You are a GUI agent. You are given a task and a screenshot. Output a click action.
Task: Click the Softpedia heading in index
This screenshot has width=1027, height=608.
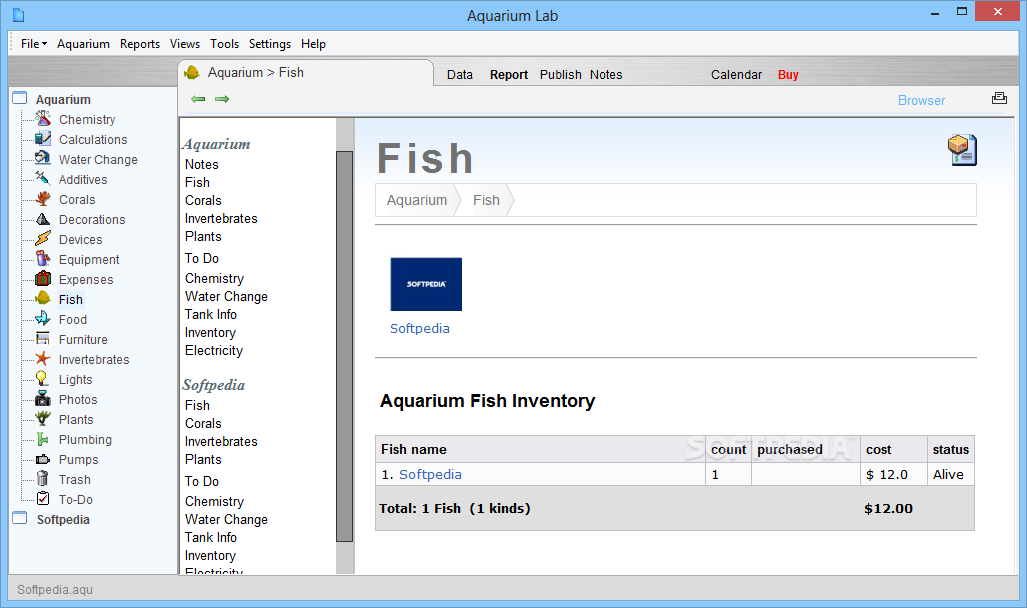coord(214,385)
